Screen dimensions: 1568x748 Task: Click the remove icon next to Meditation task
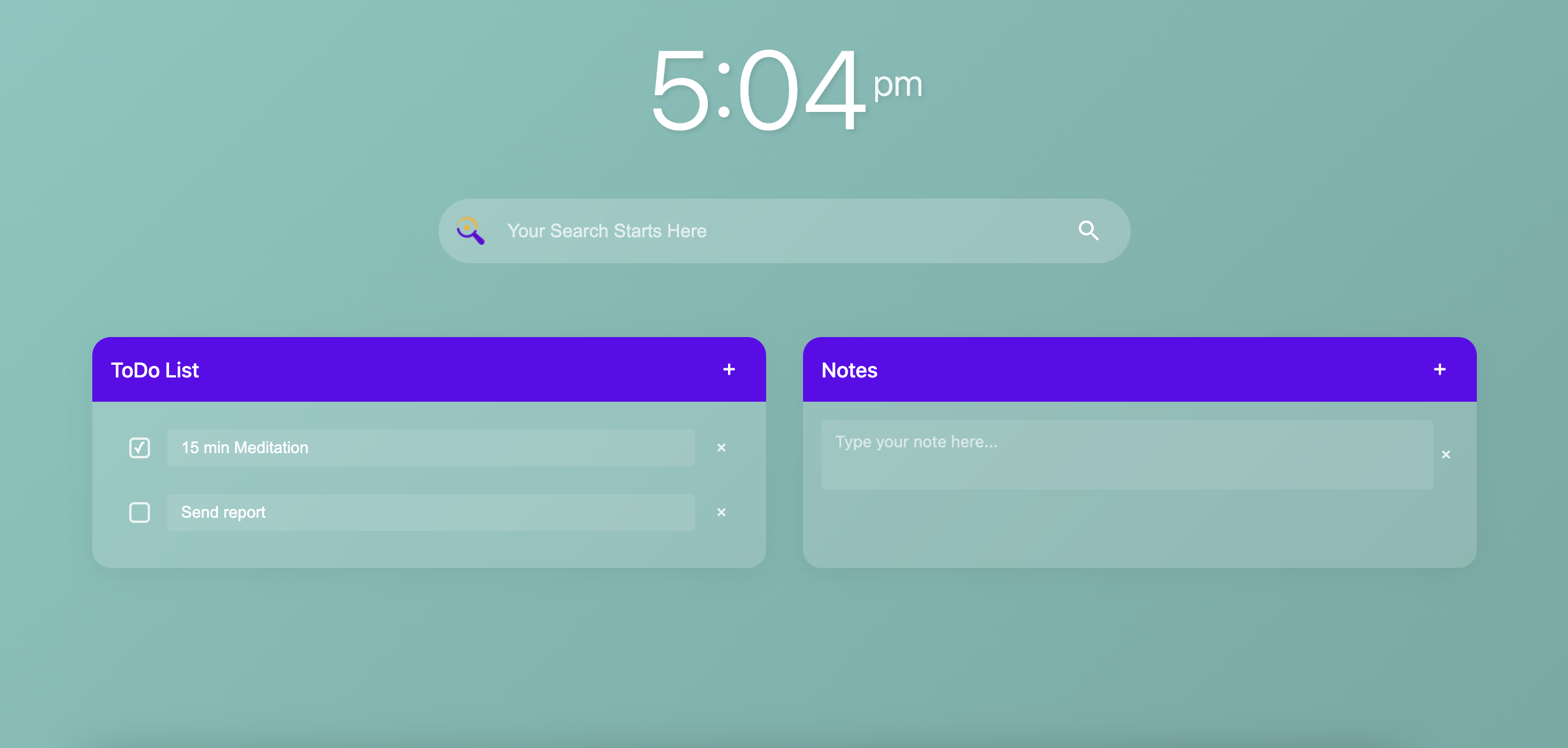pyautogui.click(x=722, y=447)
